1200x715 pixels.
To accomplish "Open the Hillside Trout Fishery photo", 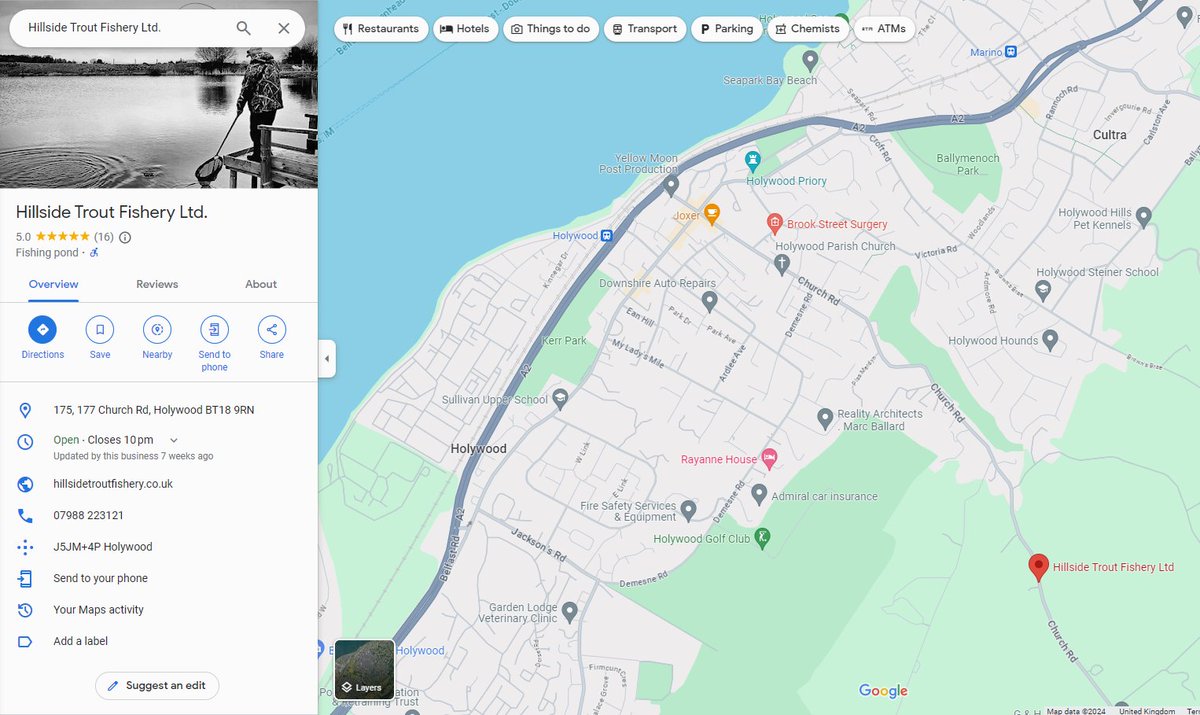I will pyautogui.click(x=159, y=94).
